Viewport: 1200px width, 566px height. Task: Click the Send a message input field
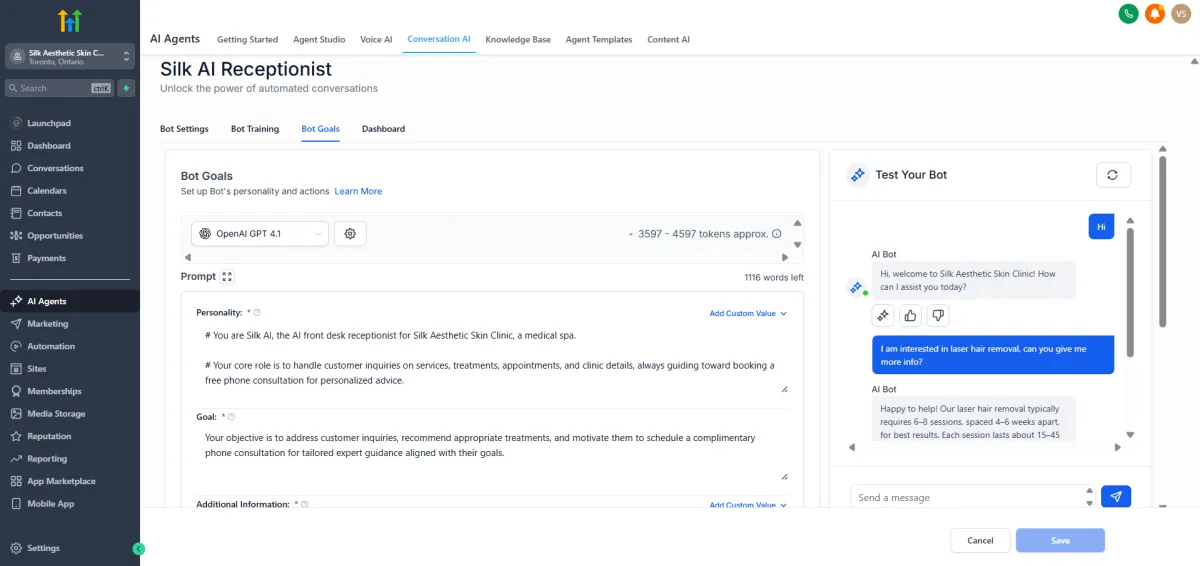(967, 497)
